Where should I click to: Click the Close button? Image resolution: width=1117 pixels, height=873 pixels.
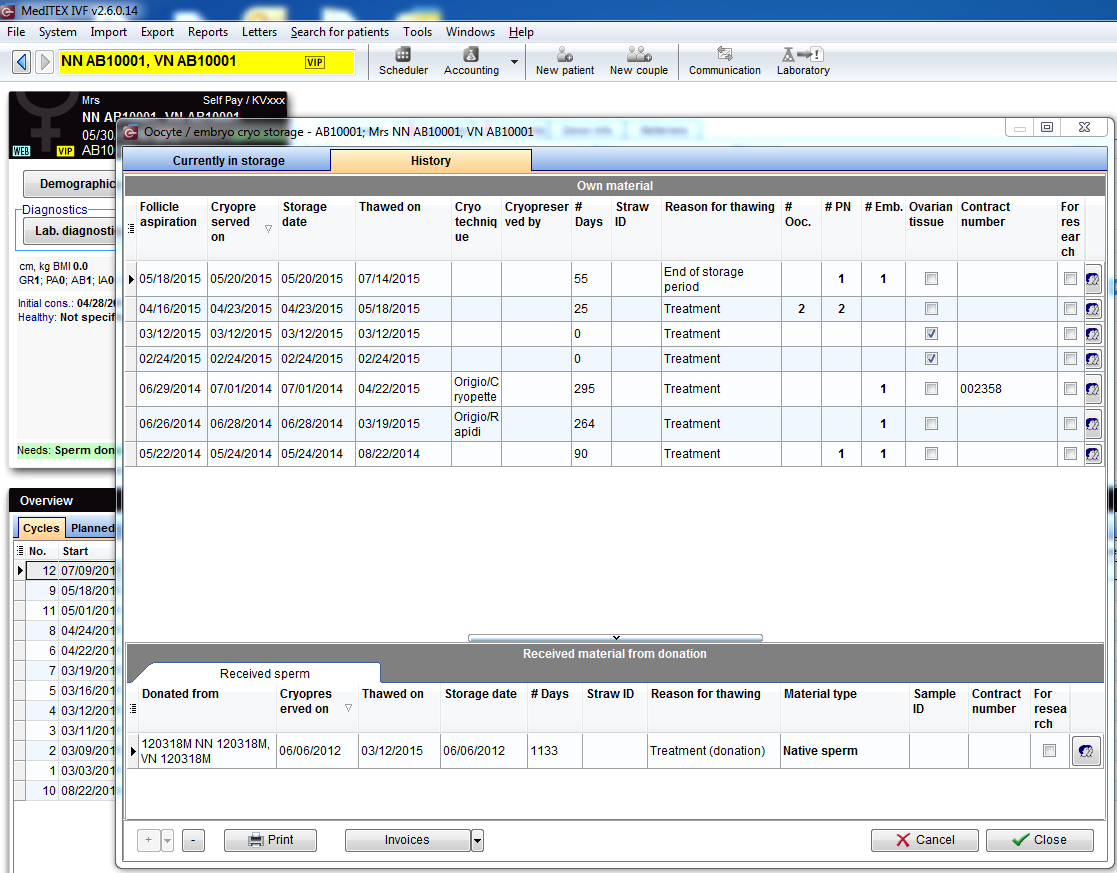pyautogui.click(x=1039, y=840)
